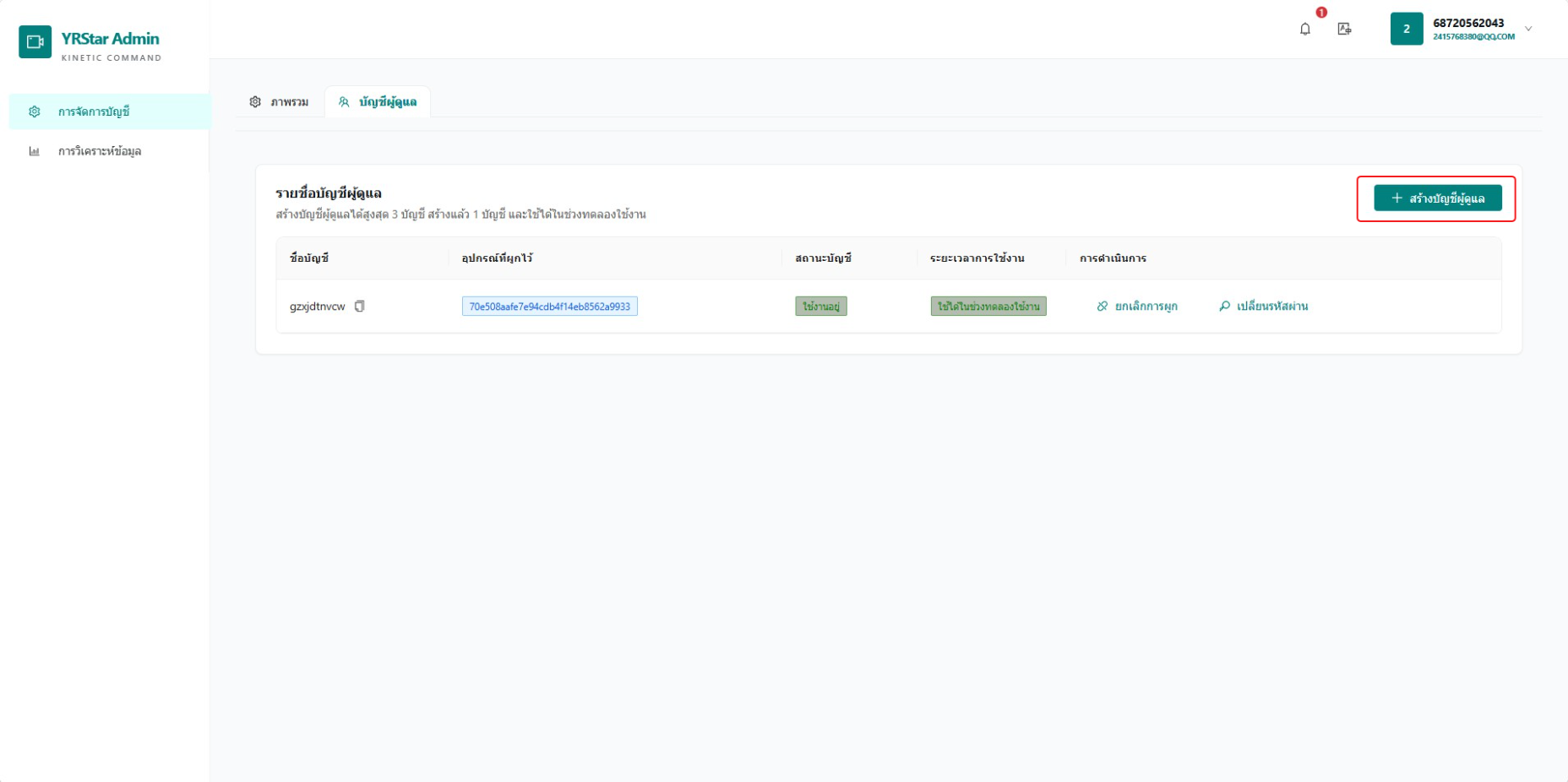Click the user avatar square labeled 2

(1407, 29)
